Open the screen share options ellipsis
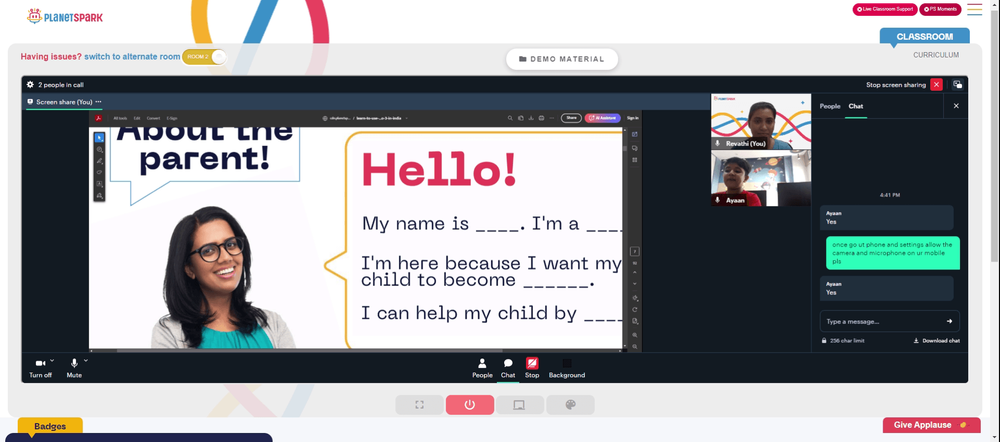 98,102
